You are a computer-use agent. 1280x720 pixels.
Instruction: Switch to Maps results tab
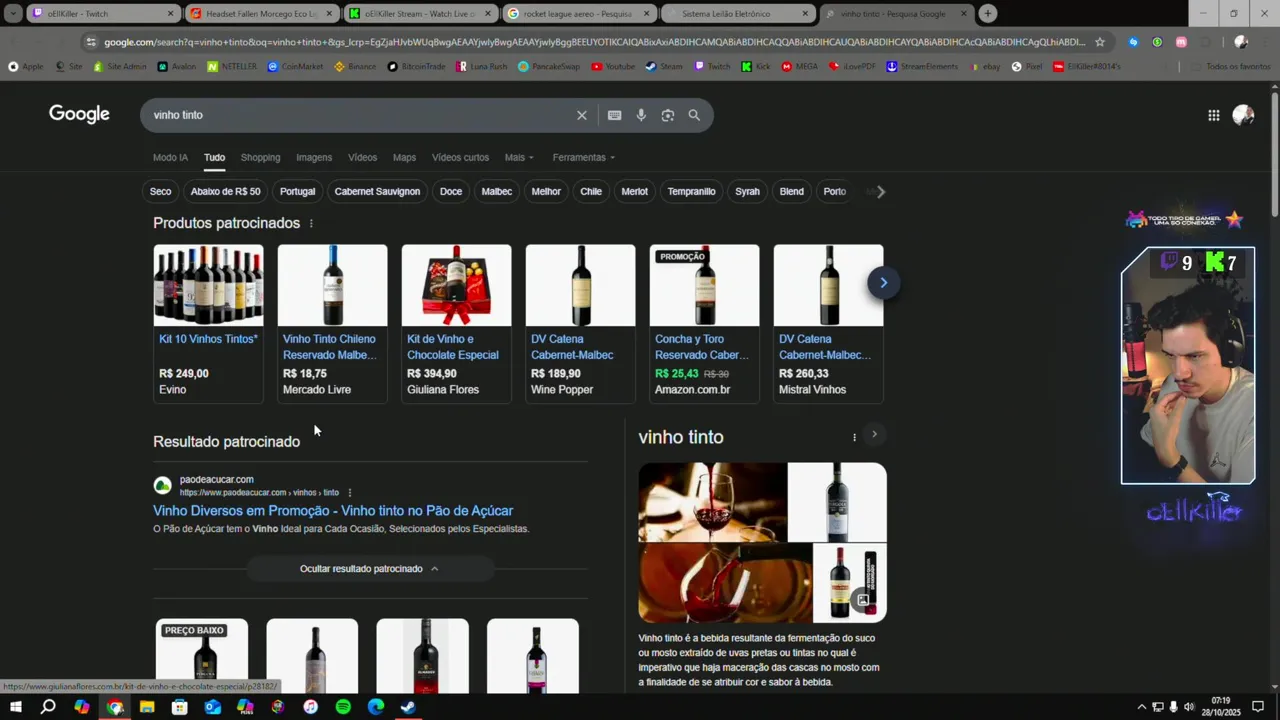coord(404,157)
